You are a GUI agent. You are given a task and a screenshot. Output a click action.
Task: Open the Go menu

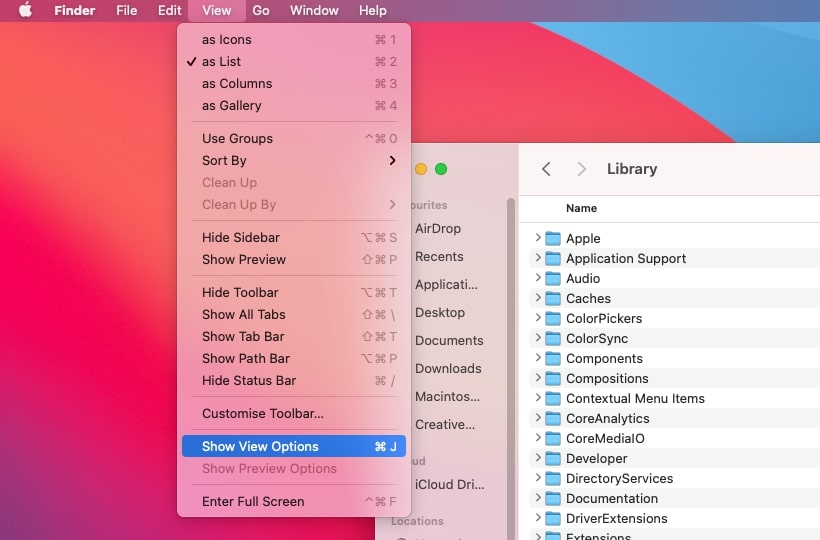click(x=260, y=10)
